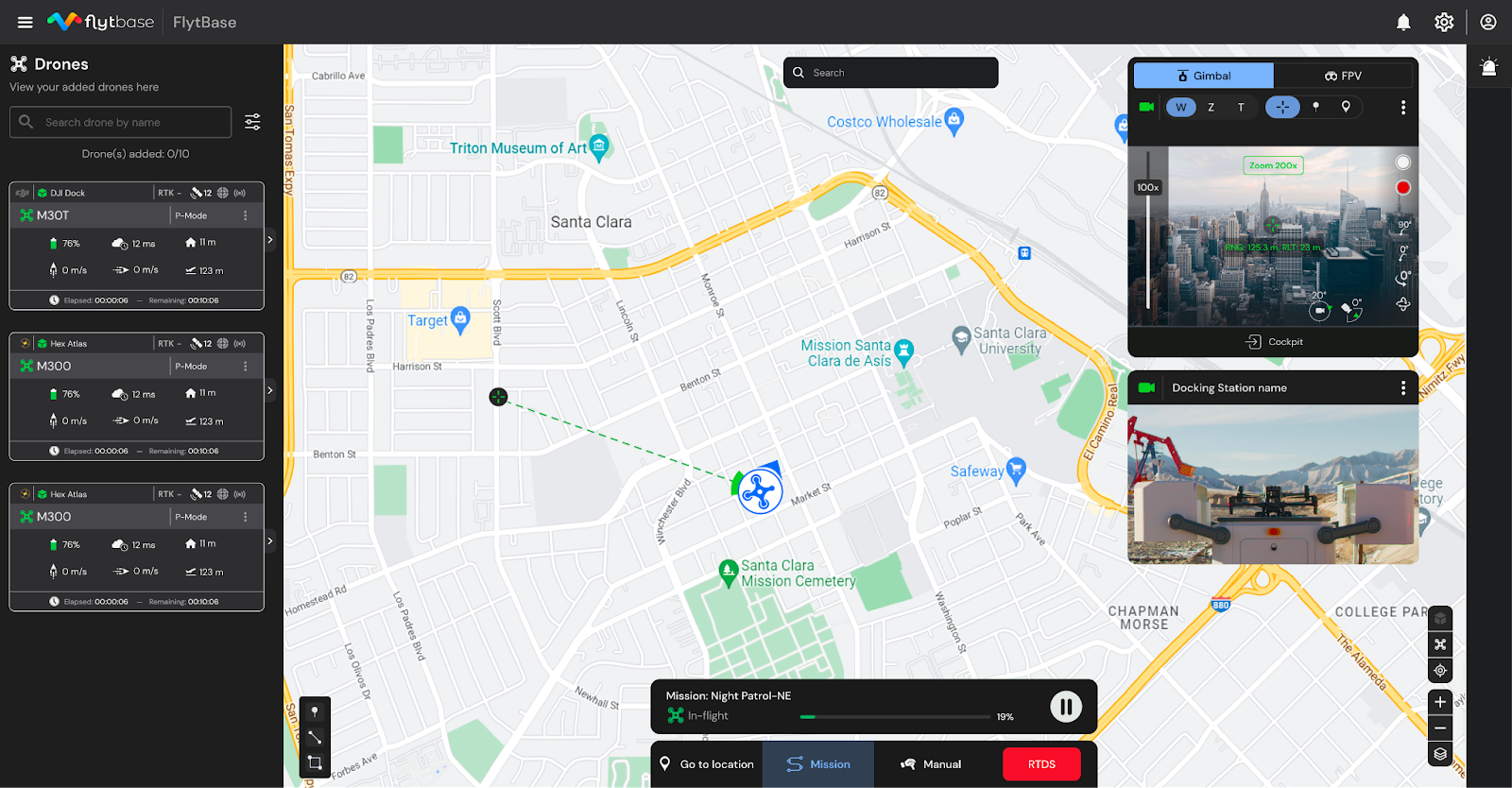Viewport: 1512px width, 788px height.
Task: Click the 3D cube map view icon
Action: click(x=1440, y=618)
